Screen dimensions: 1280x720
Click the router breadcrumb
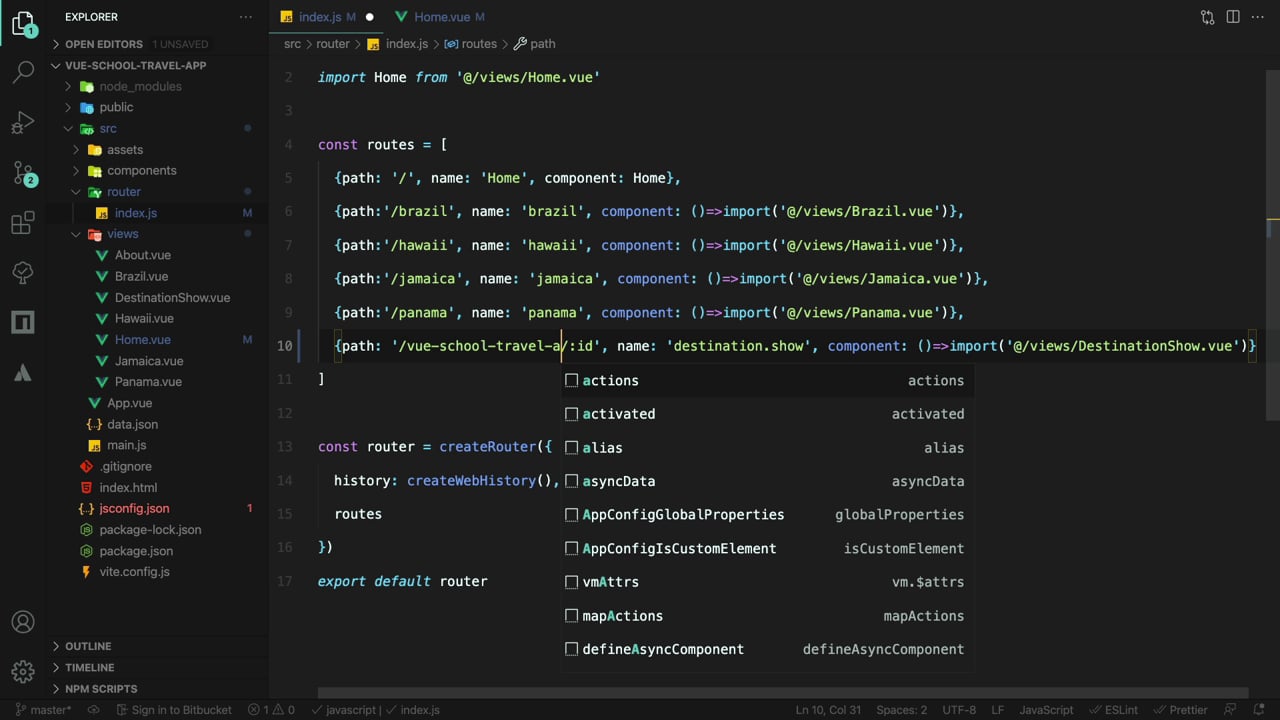333,44
